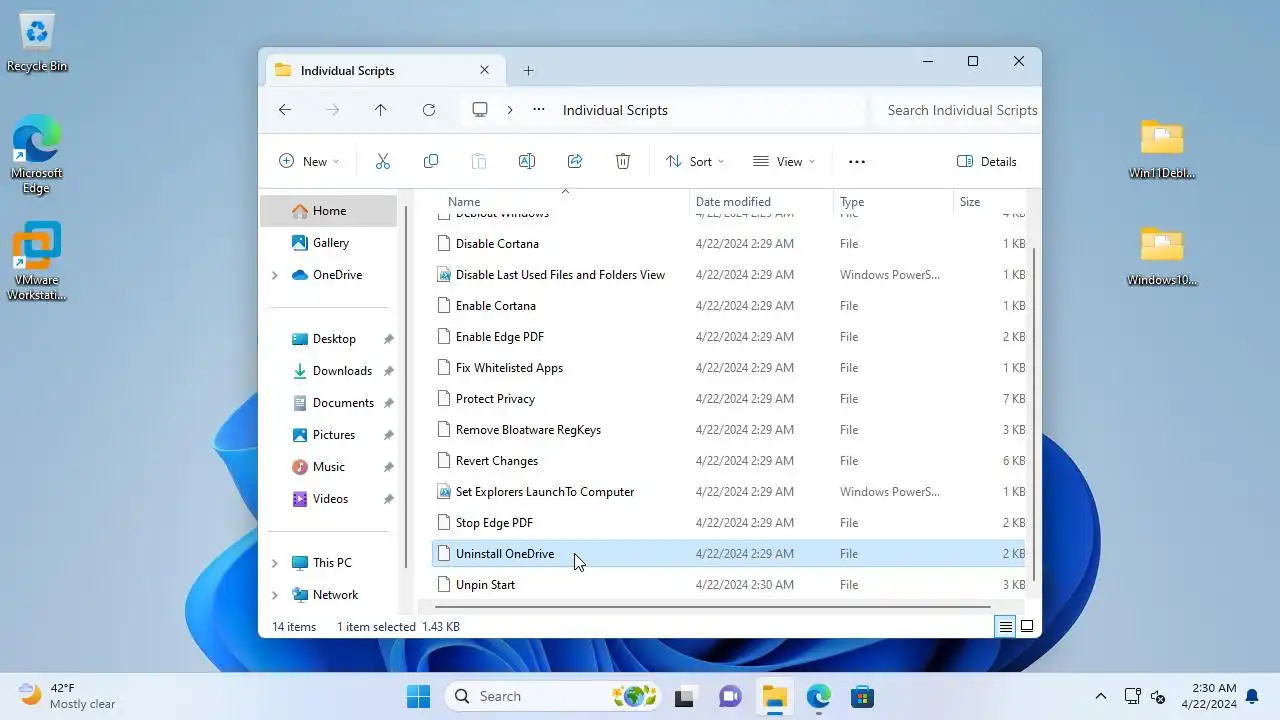Image resolution: width=1280 pixels, height=720 pixels.
Task: Click the Rename icon in toolbar
Action: [x=527, y=161]
